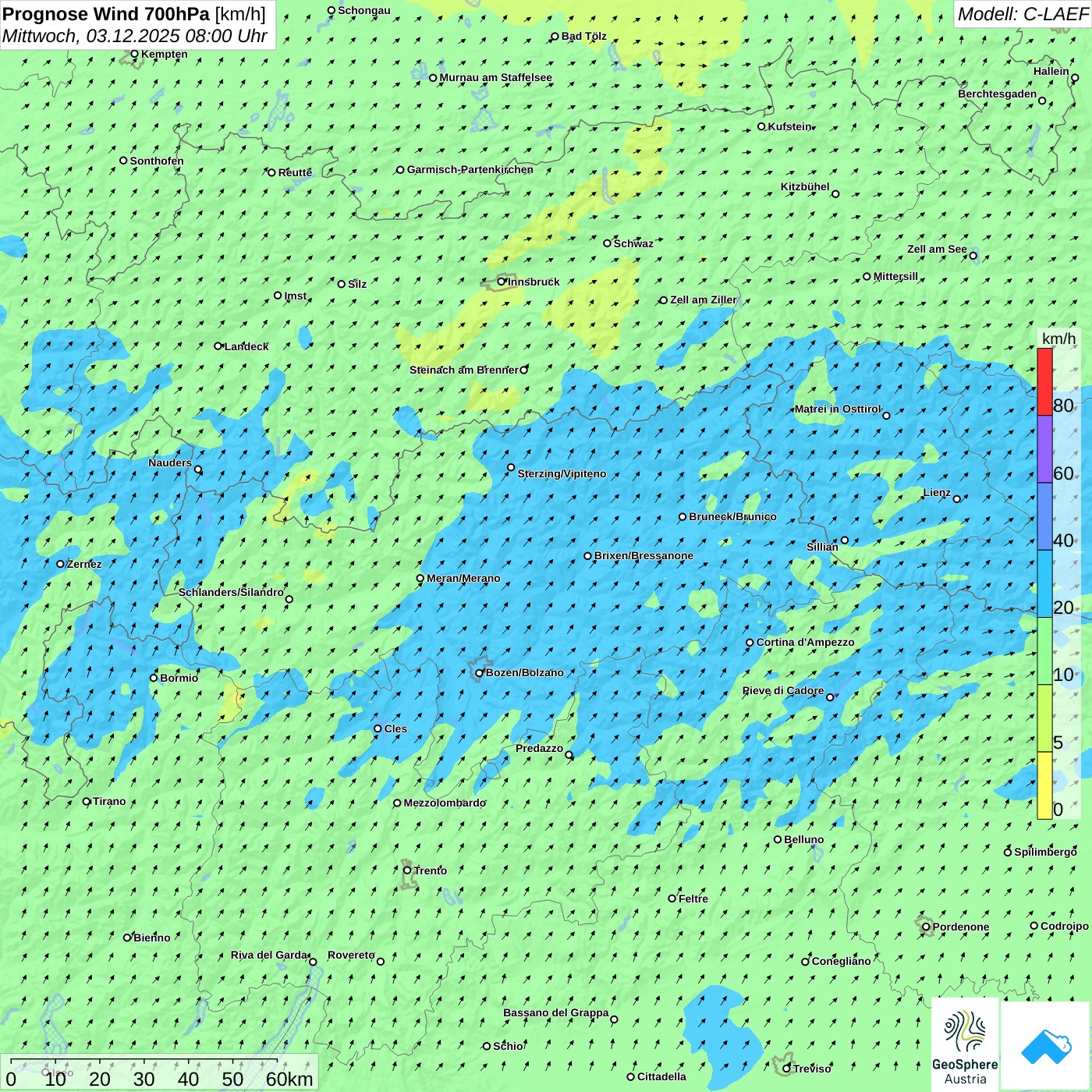
Task: Click the Kempten location marker
Action: 134,54
